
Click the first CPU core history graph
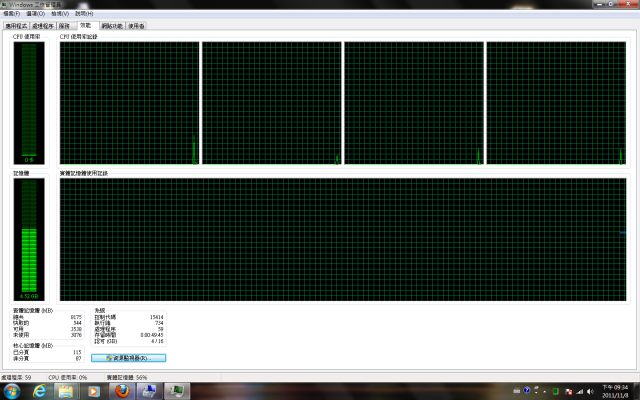(x=129, y=103)
